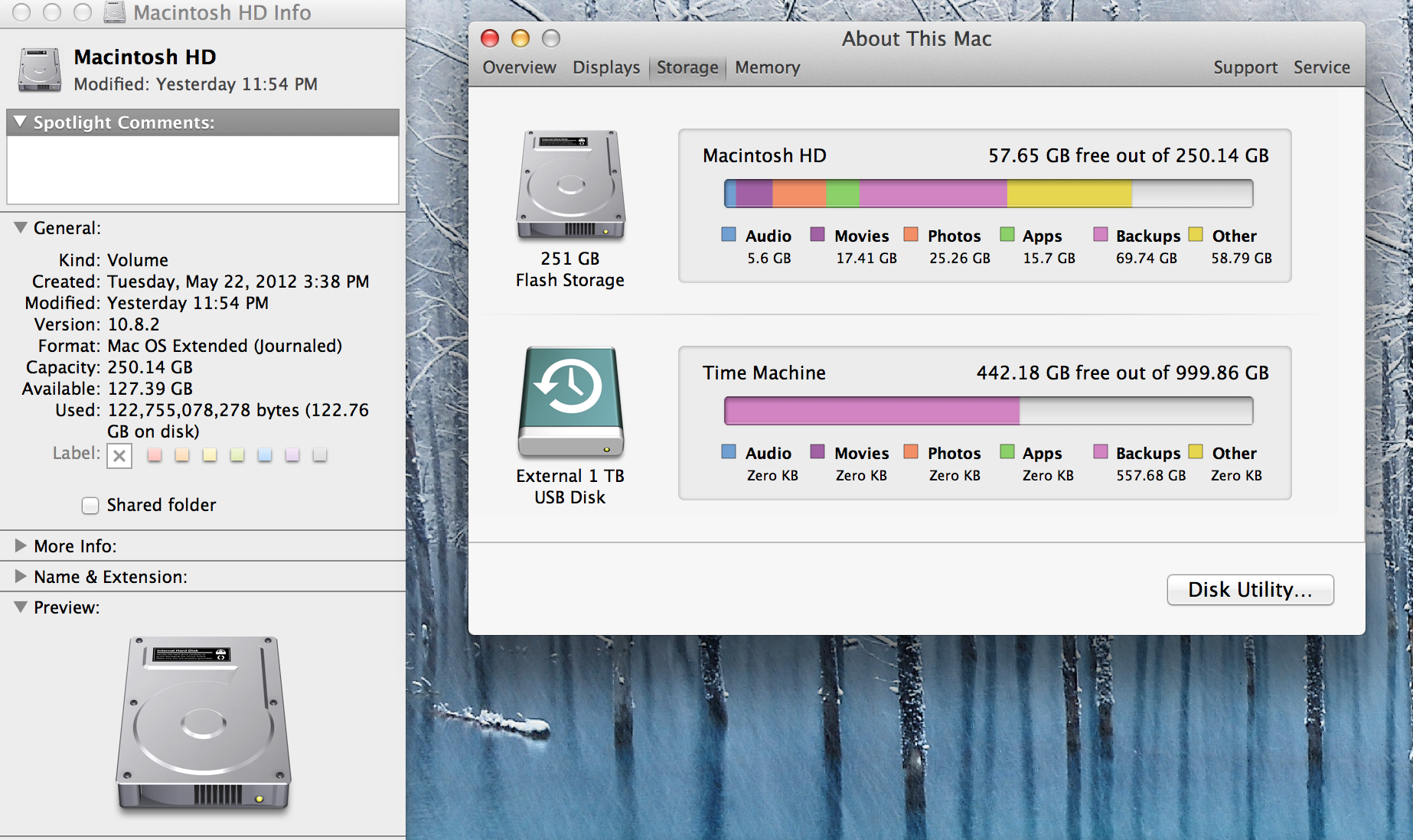Screen dimensions: 1413x840
Task: Click the Version '10.8.2' value
Action: click(133, 324)
